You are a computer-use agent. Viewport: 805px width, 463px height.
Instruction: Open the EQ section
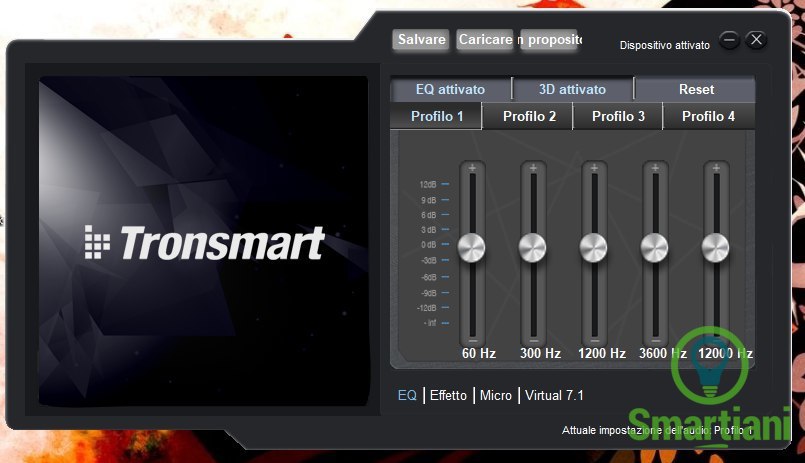pyautogui.click(x=407, y=395)
